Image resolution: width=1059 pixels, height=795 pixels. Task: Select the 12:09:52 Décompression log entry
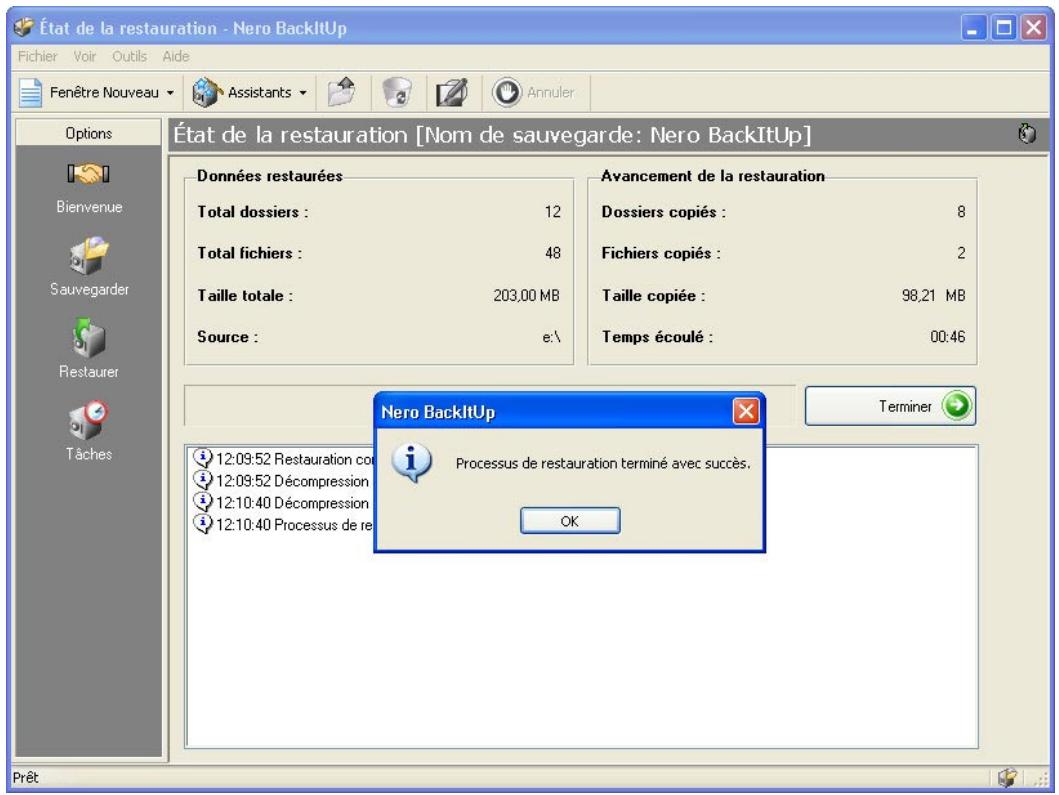pyautogui.click(x=283, y=481)
